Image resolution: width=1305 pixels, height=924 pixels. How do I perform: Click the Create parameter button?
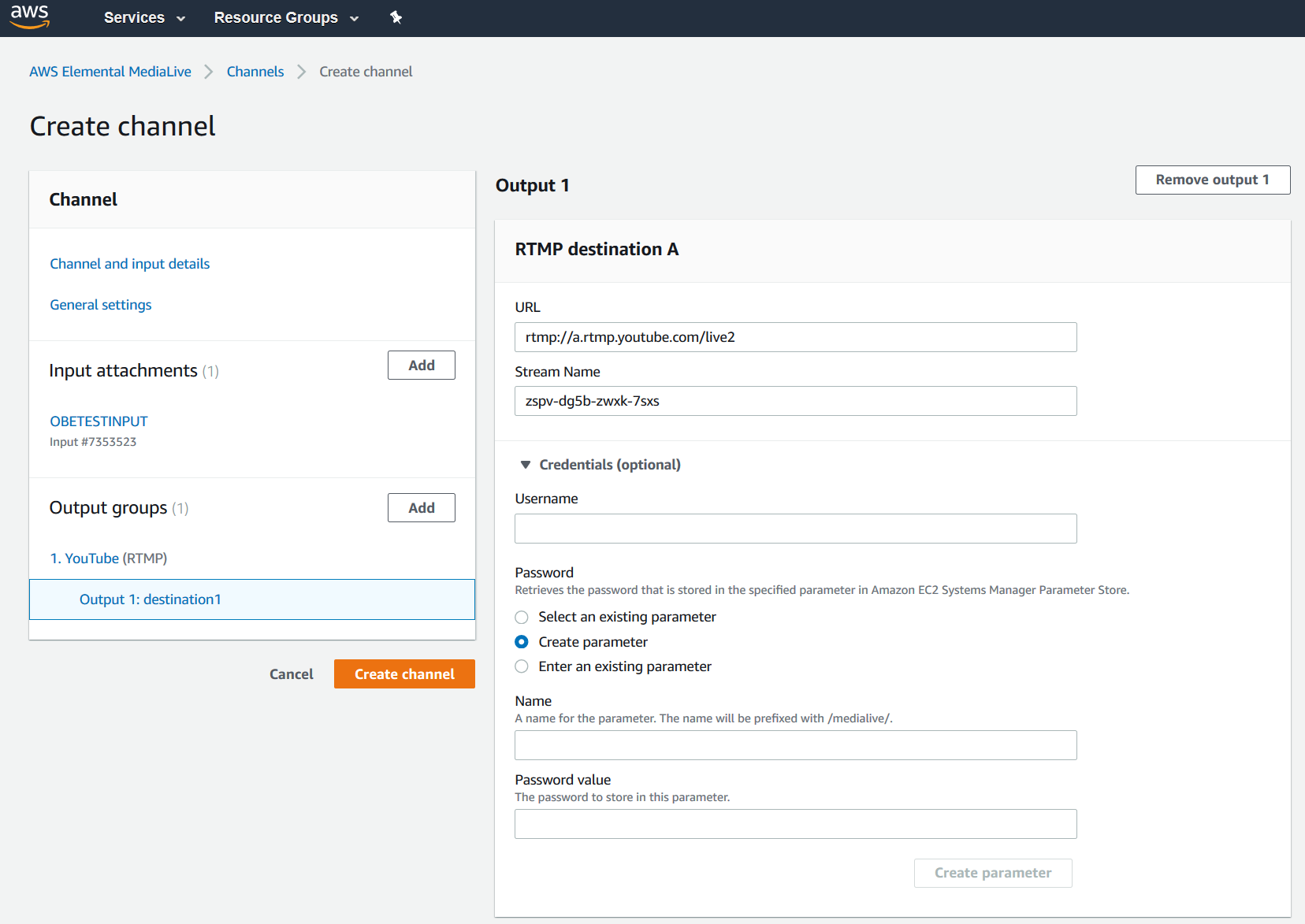(x=993, y=873)
